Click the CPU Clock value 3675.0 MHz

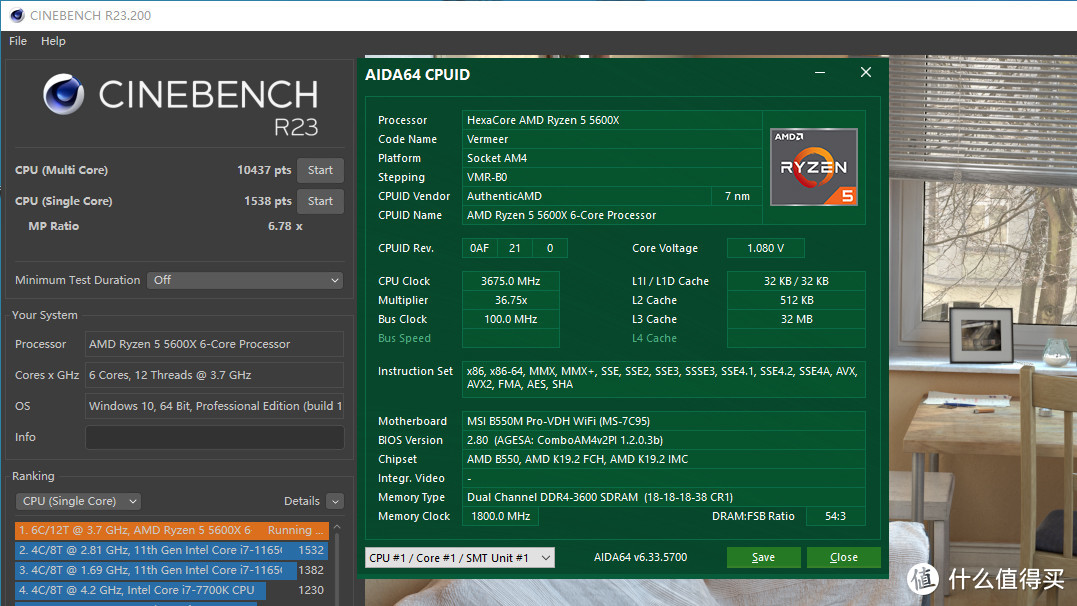pos(510,281)
